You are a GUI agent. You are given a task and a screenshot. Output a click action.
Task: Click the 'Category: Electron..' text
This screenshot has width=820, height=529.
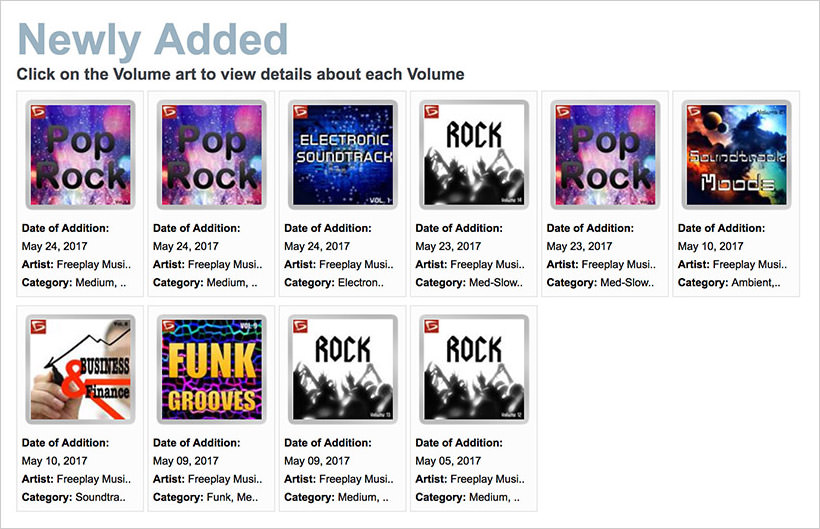coord(334,283)
